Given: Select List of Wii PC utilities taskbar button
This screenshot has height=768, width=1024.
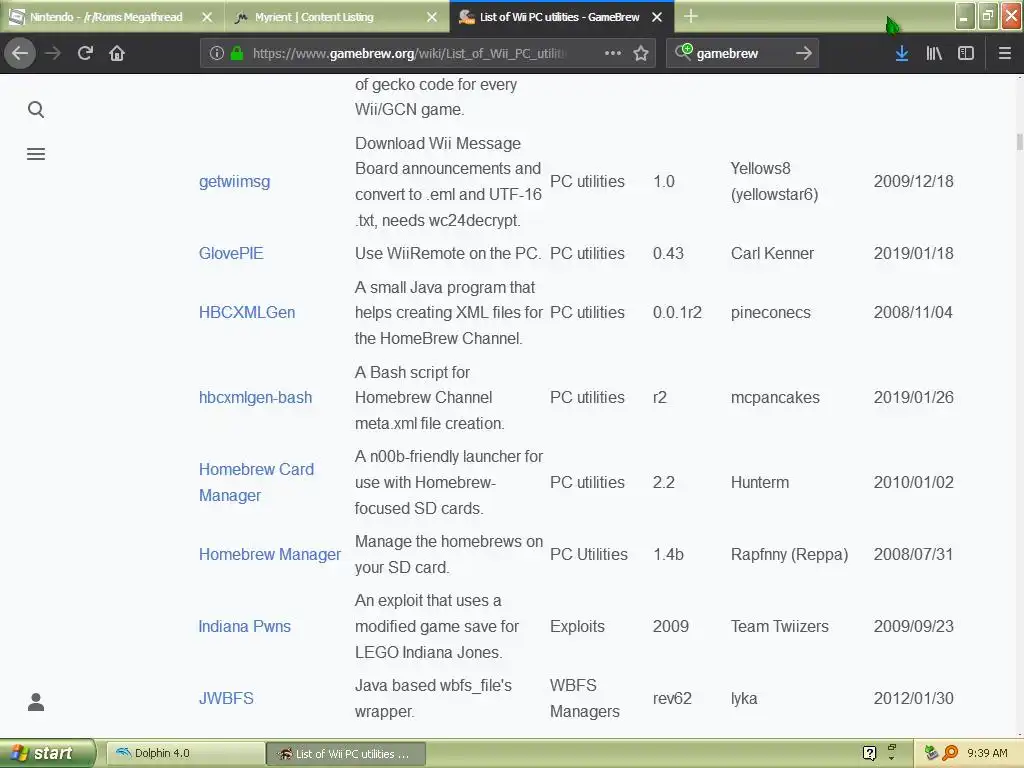Looking at the screenshot, I should pos(346,754).
